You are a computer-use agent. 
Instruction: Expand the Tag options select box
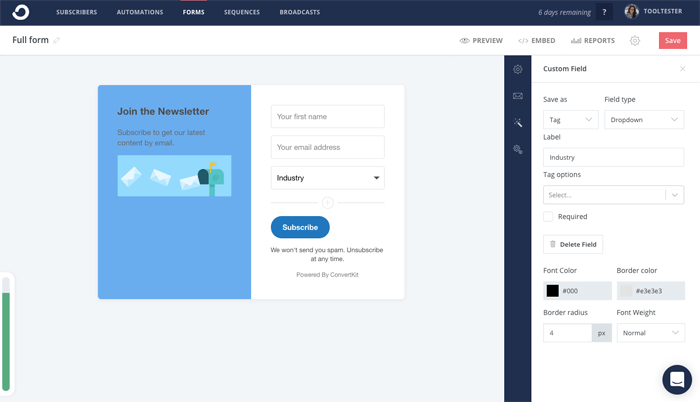click(613, 195)
